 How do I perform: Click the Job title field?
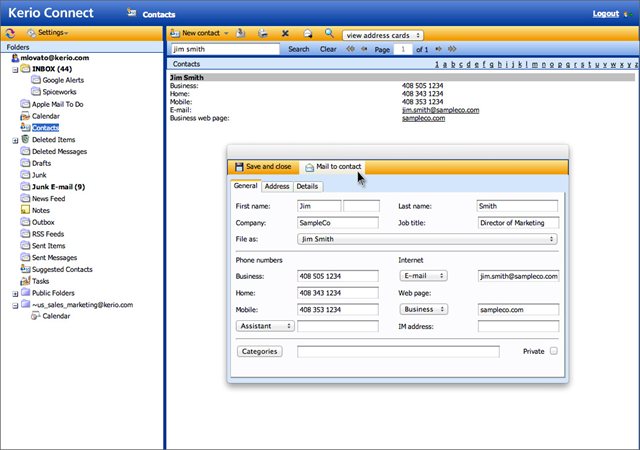[x=518, y=223]
